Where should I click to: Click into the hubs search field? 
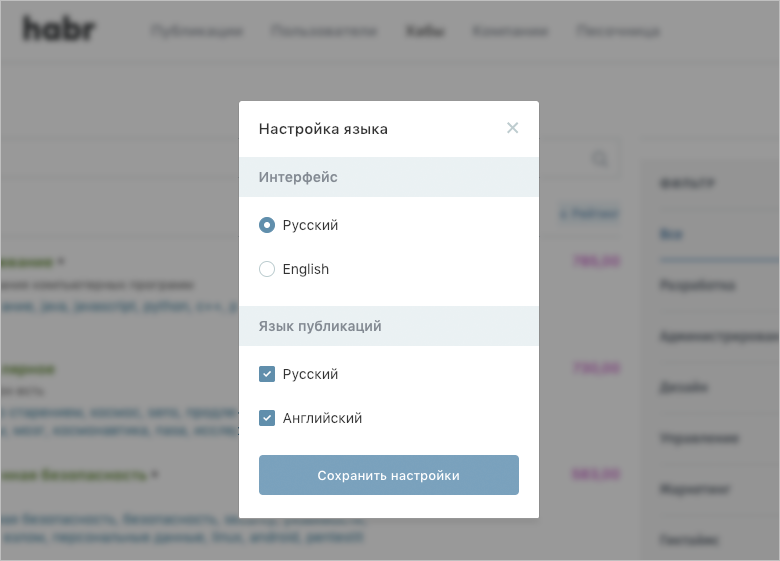coord(300,159)
